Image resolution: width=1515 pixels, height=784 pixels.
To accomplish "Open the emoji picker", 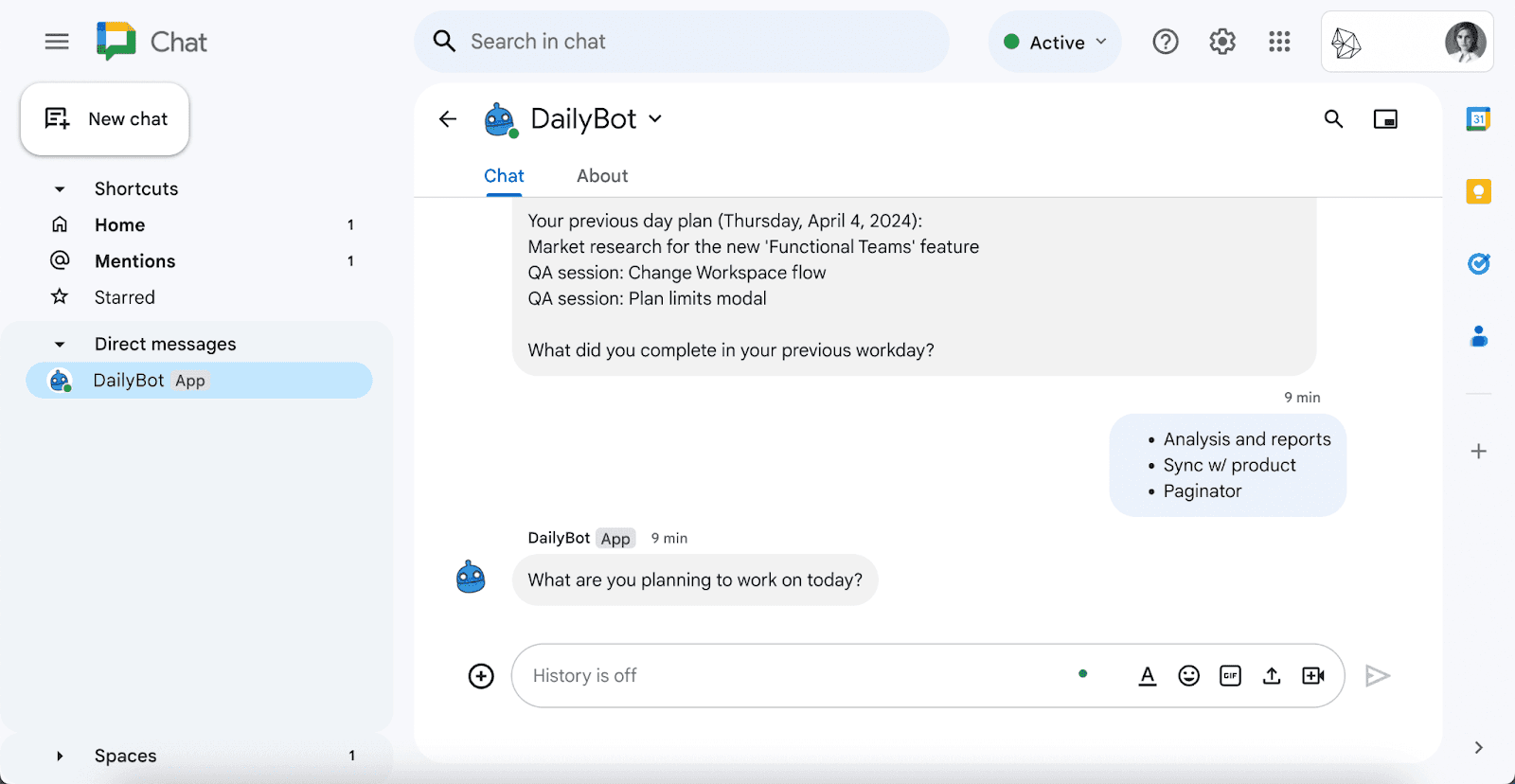I will pyautogui.click(x=1188, y=676).
